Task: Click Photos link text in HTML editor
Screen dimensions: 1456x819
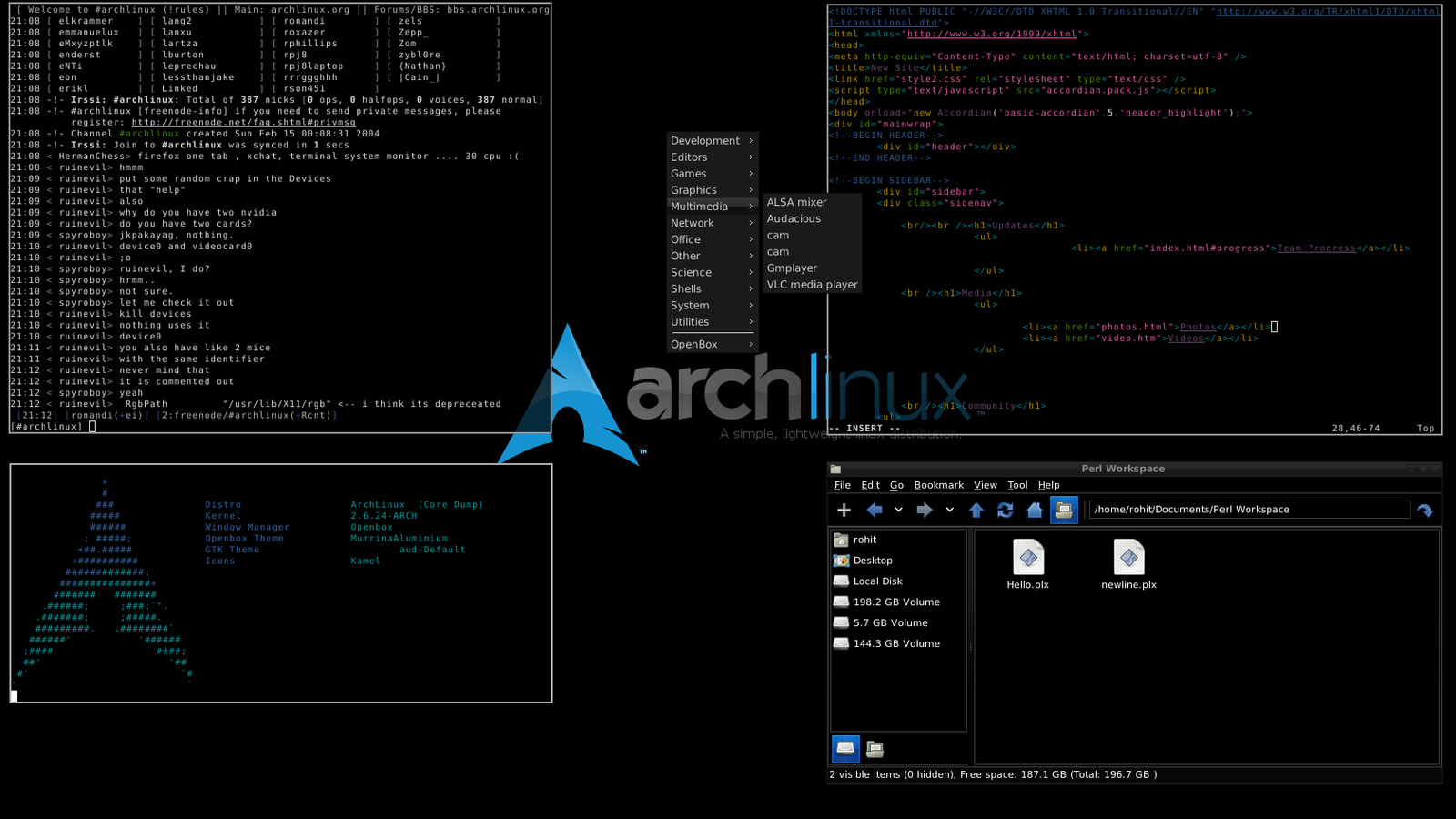Action: [x=1198, y=327]
